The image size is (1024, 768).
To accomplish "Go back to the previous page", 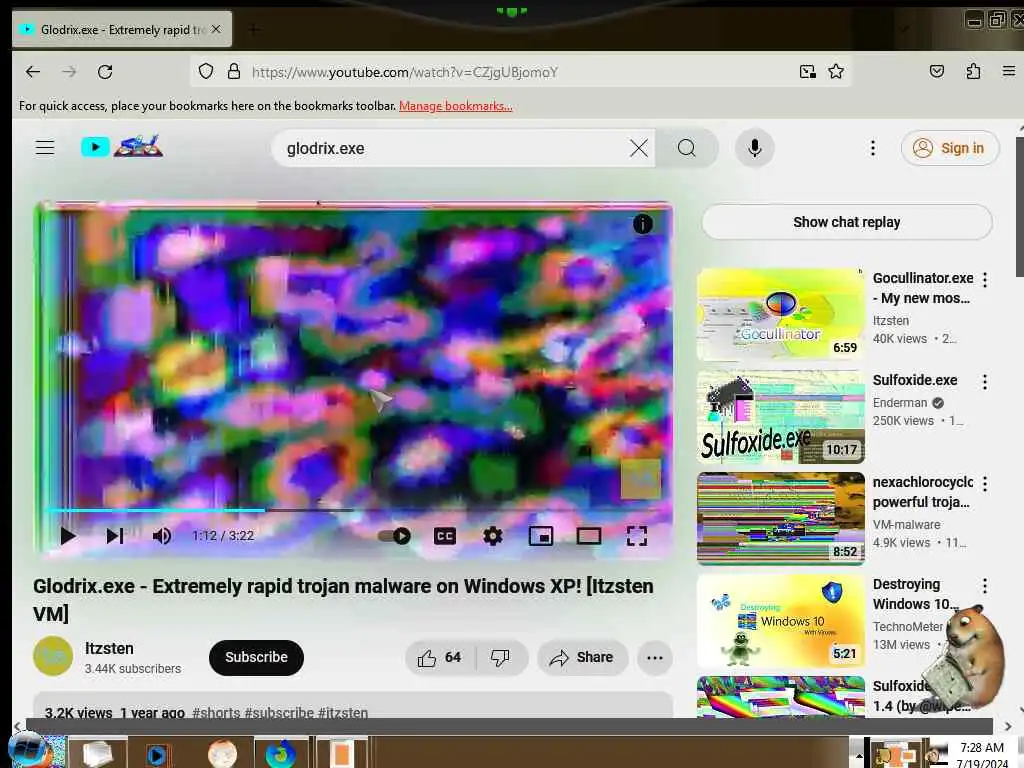I will (x=33, y=72).
